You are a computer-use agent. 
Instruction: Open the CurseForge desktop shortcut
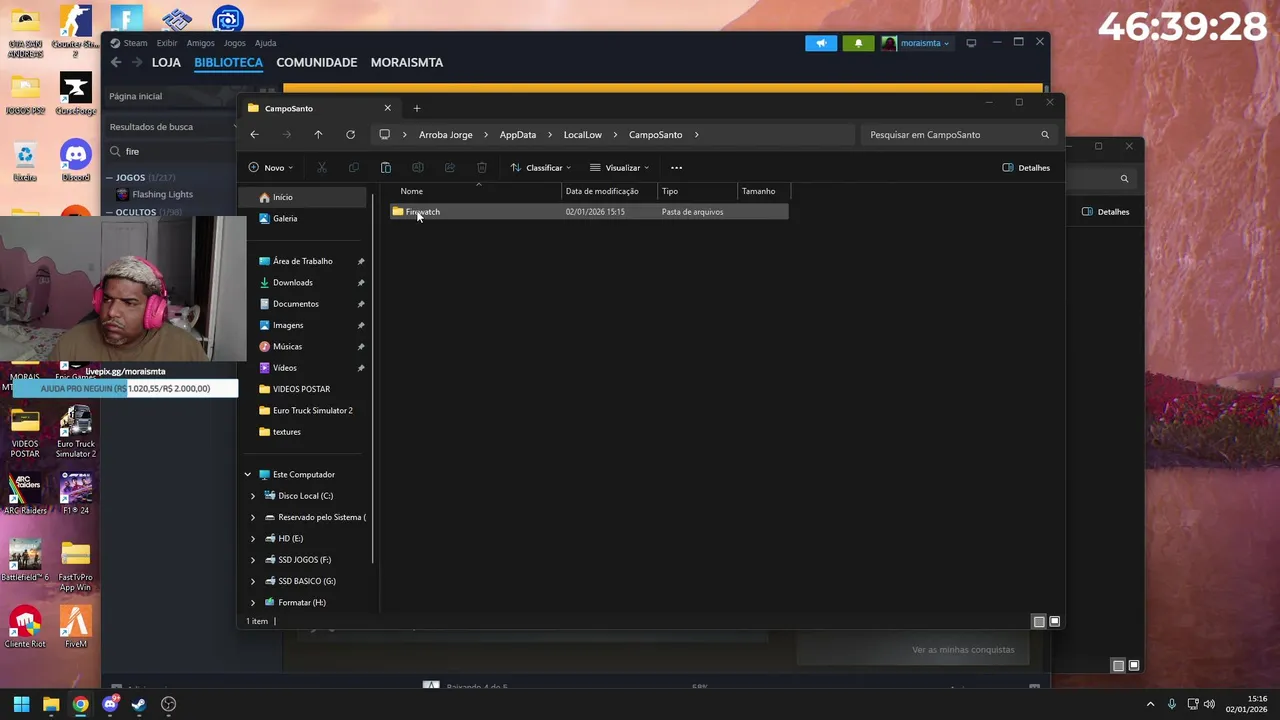[75, 95]
